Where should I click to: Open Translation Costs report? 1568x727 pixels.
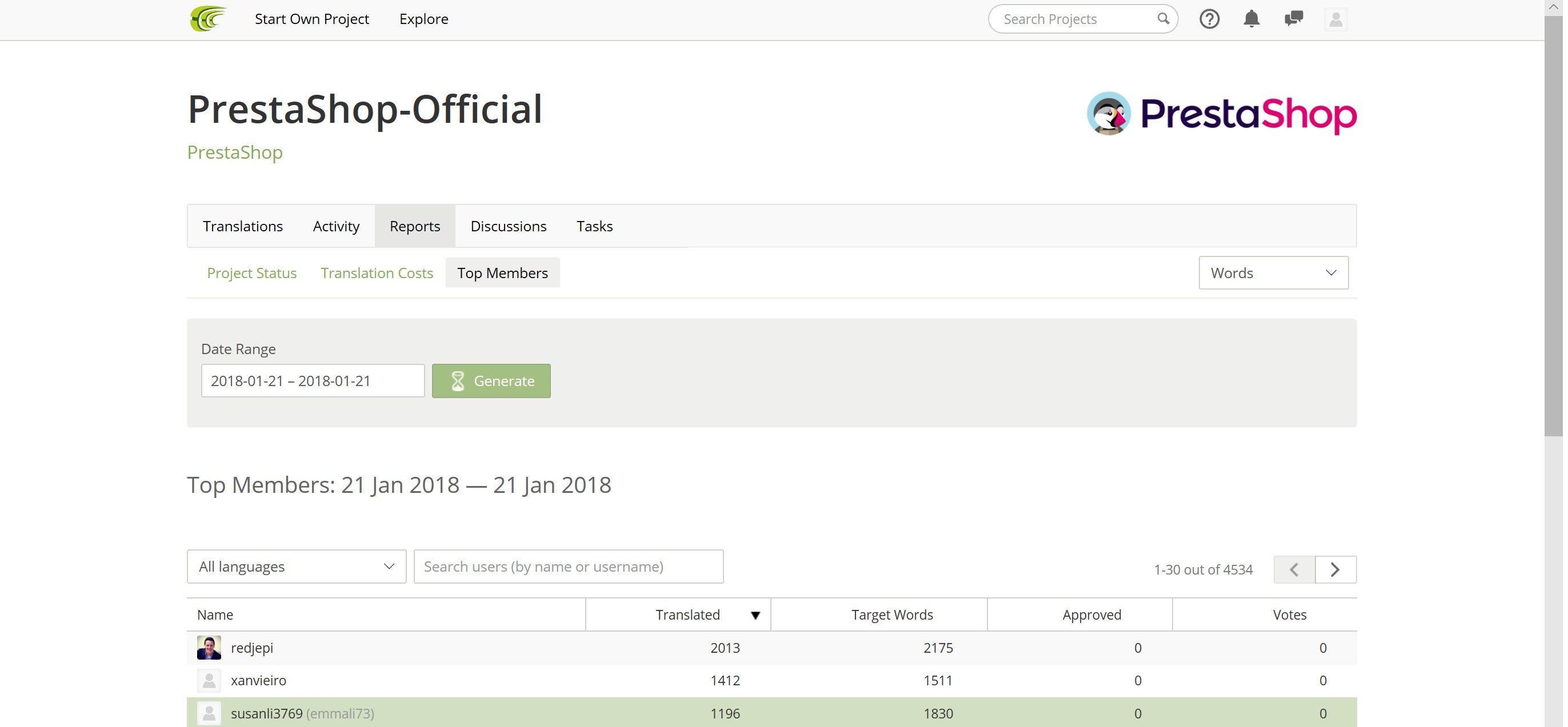(x=377, y=273)
